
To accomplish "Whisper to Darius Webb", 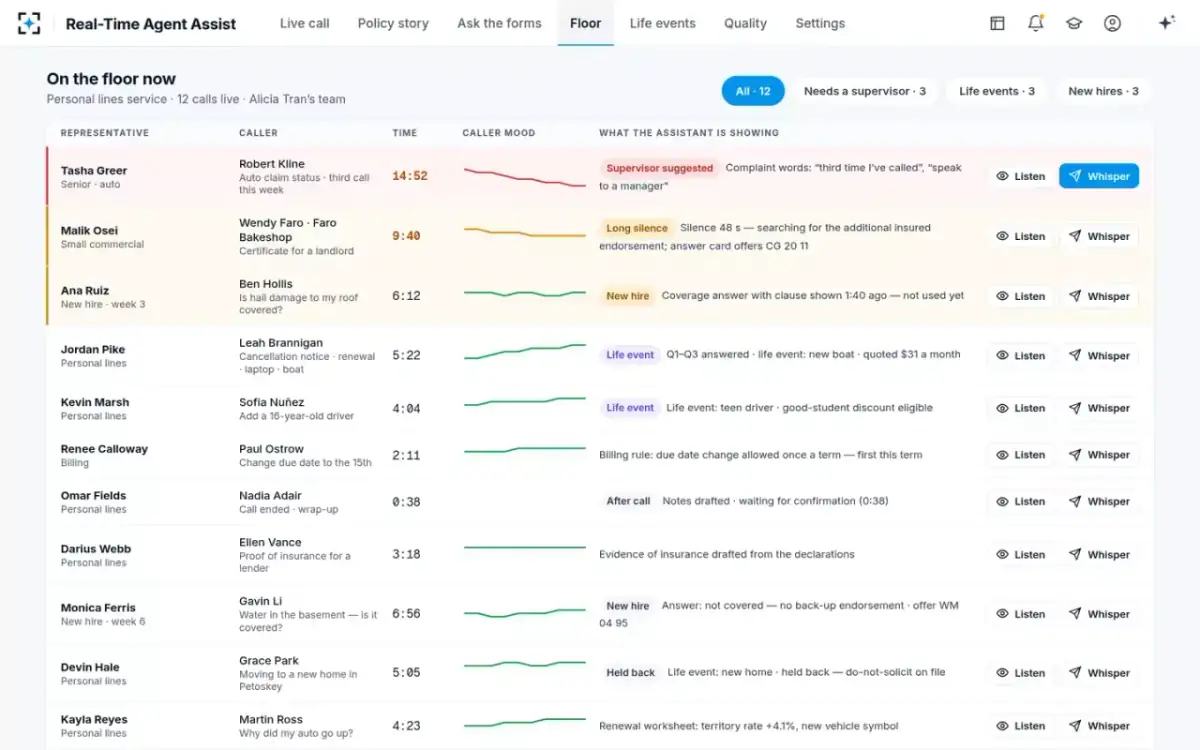I will point(1099,554).
